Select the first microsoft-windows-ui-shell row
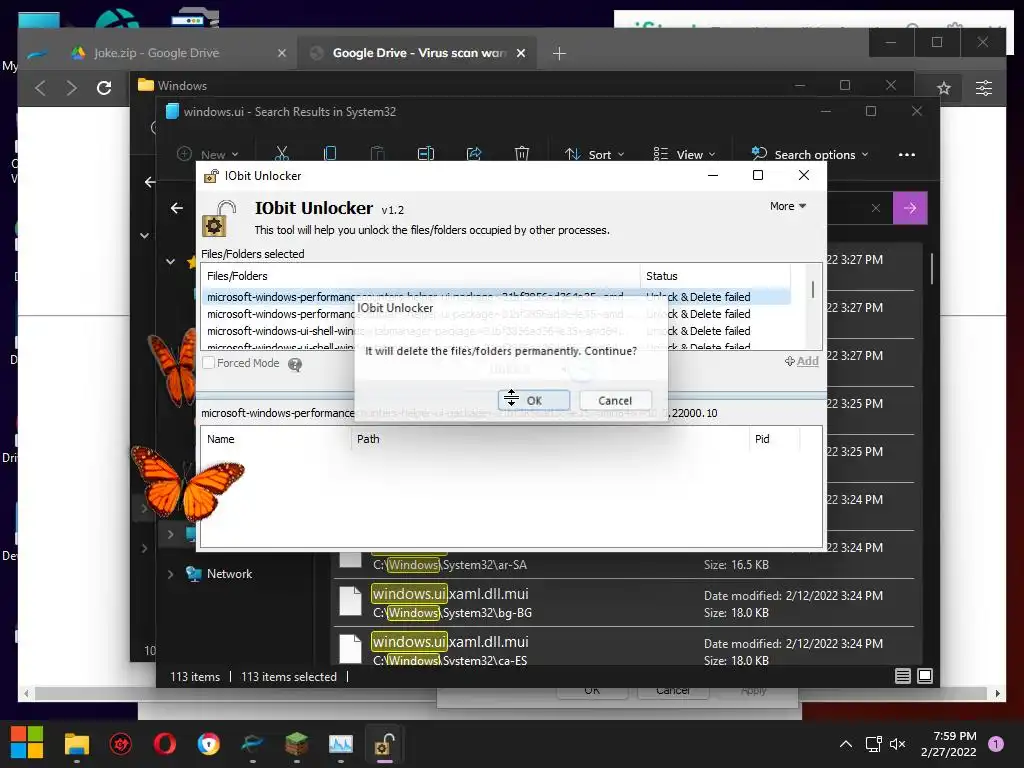The height and width of the screenshot is (768, 1024). tap(496, 331)
